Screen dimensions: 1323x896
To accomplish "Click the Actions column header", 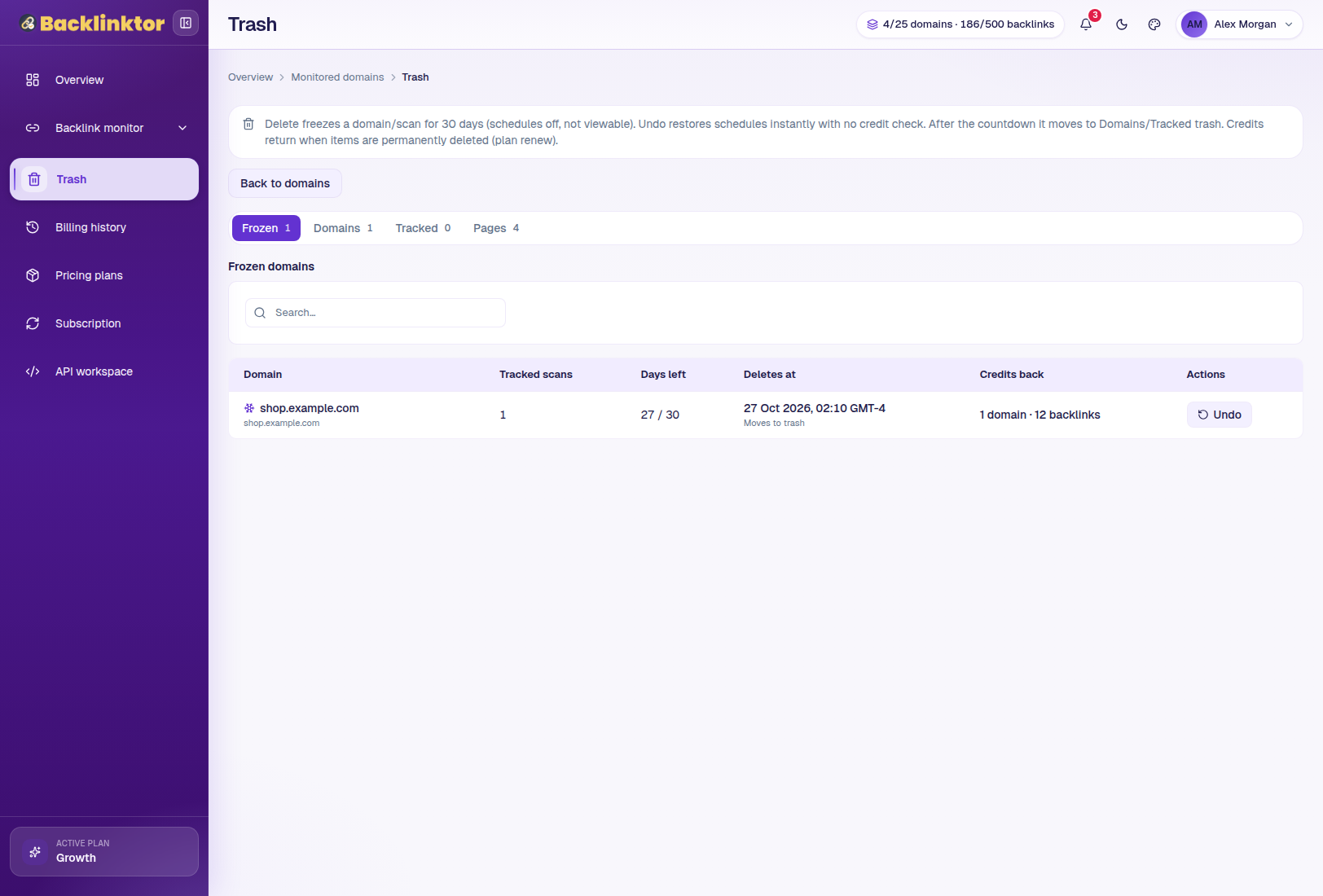I will (1206, 375).
